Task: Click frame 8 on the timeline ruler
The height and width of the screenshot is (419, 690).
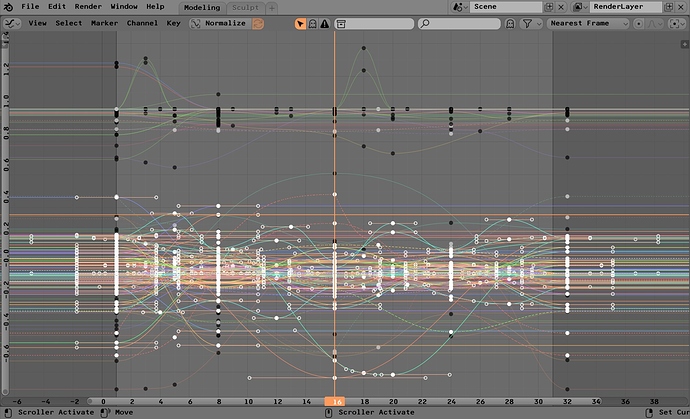Action: [219, 401]
